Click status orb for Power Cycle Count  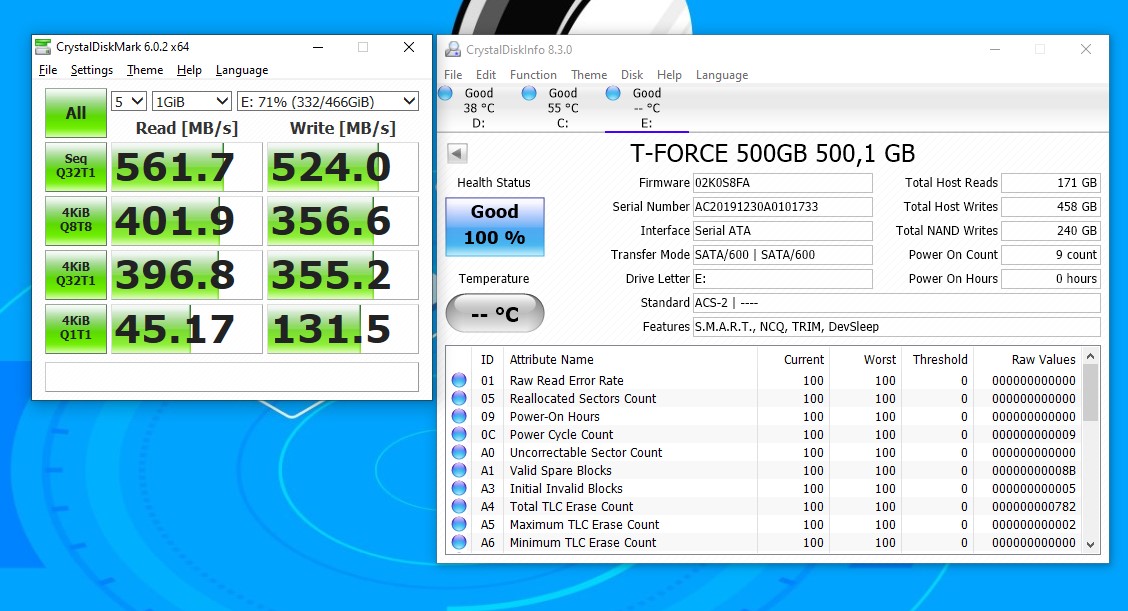[x=459, y=434]
